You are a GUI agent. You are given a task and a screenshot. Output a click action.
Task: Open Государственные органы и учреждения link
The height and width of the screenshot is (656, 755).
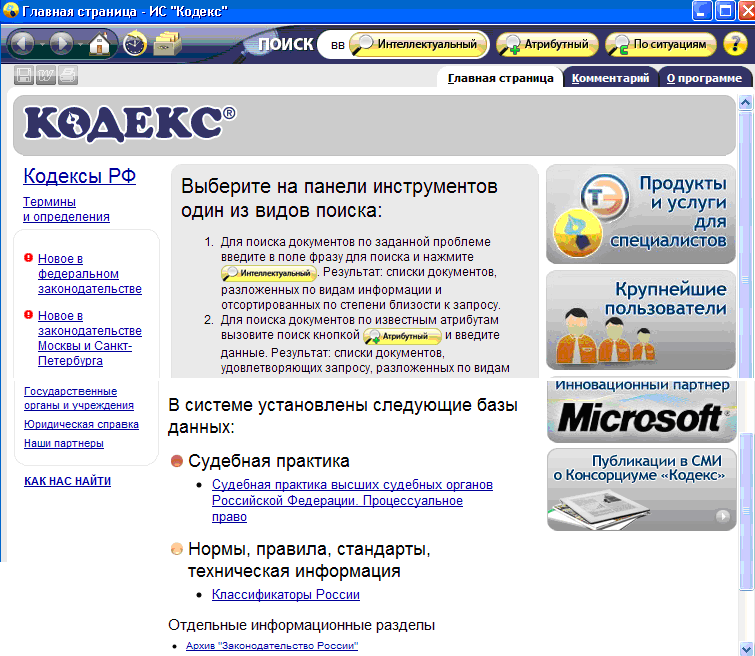click(x=79, y=398)
